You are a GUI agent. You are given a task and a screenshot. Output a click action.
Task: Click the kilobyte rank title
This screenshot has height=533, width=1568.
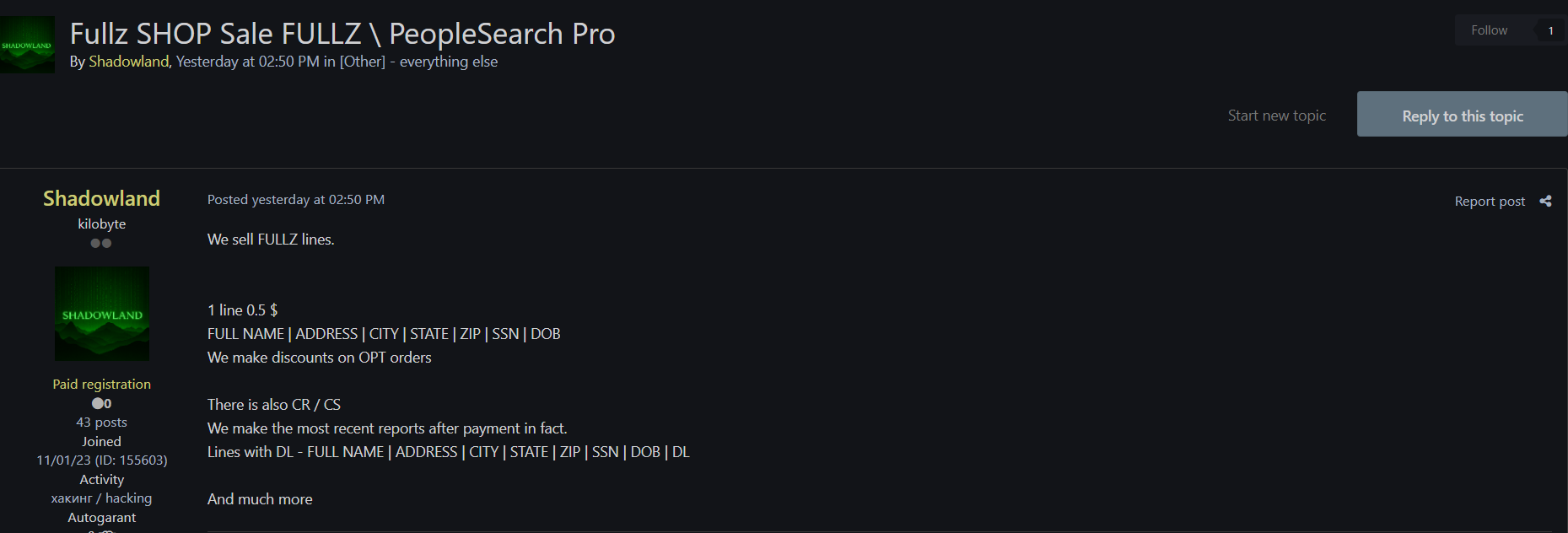click(102, 223)
